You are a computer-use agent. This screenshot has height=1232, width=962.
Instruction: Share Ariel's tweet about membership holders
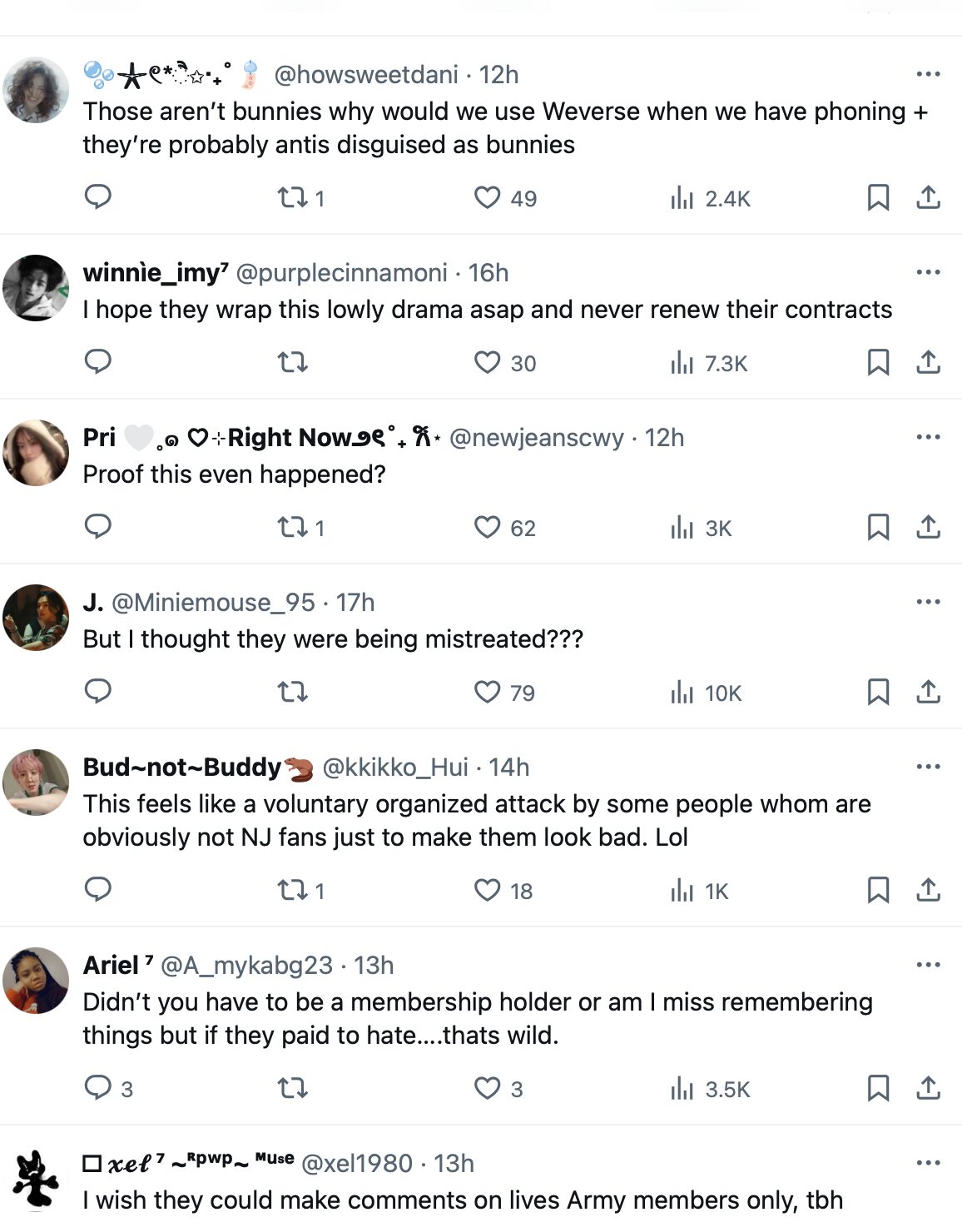928,1088
